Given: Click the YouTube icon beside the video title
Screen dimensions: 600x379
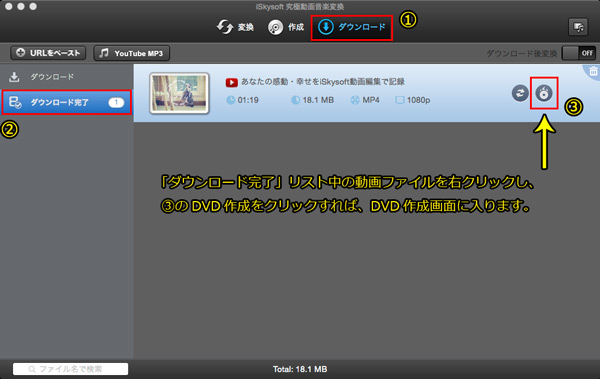Looking at the screenshot, I should 232,82.
